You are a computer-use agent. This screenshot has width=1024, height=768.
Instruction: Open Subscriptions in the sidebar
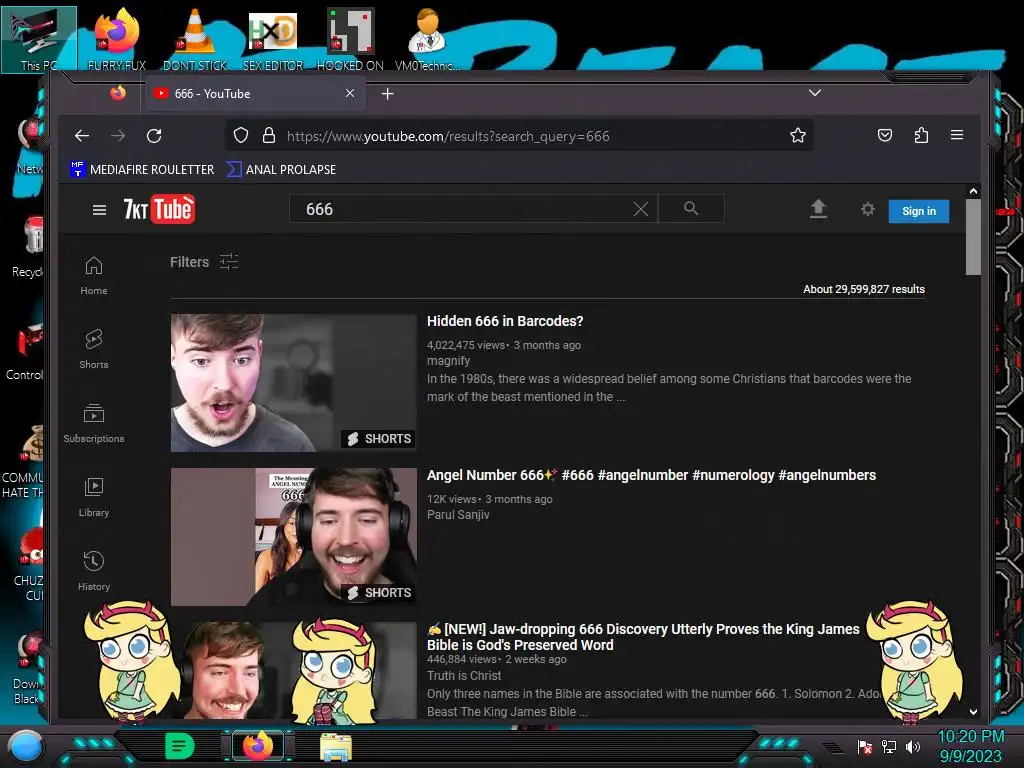coord(94,423)
